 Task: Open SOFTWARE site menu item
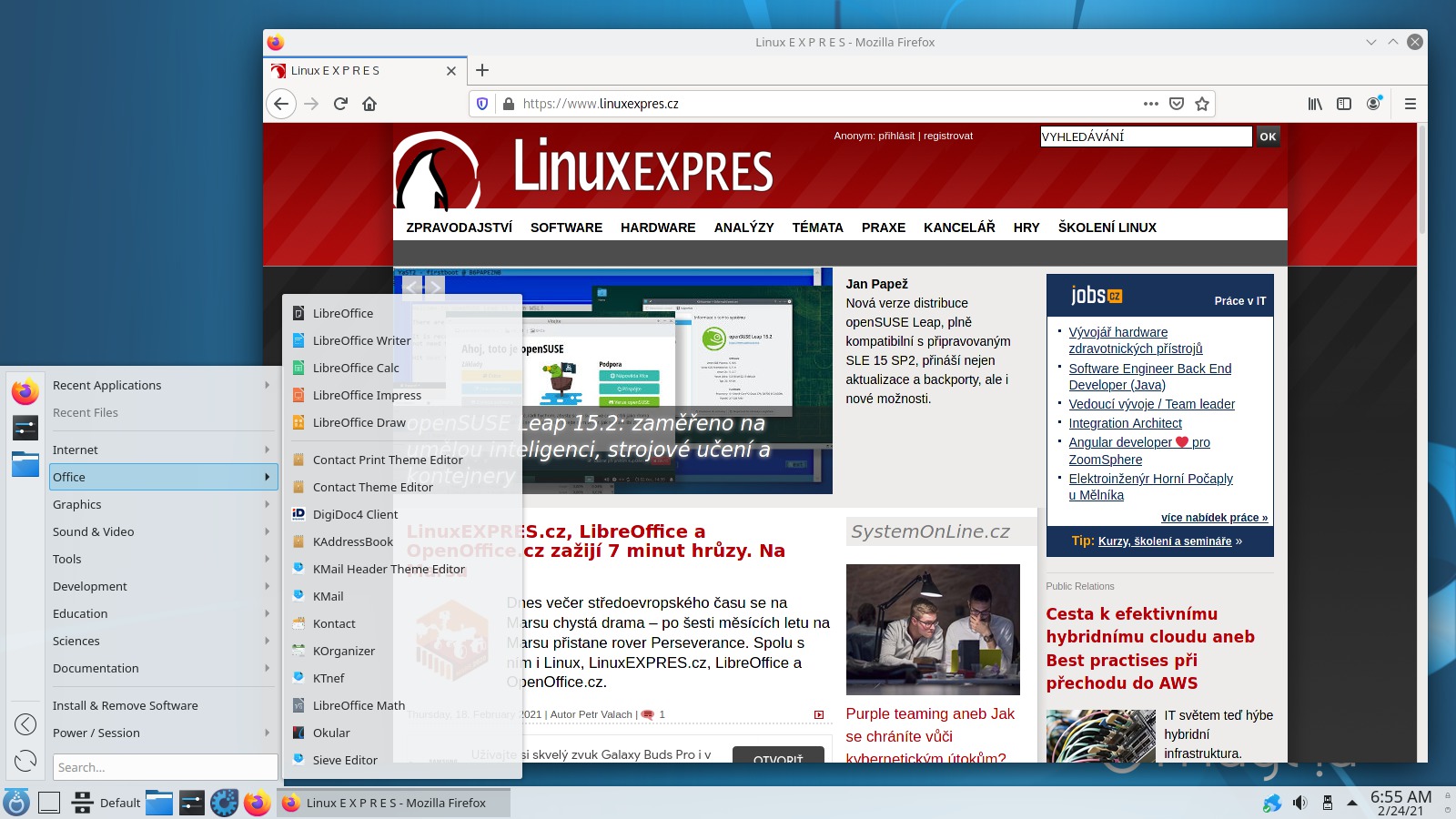click(566, 227)
